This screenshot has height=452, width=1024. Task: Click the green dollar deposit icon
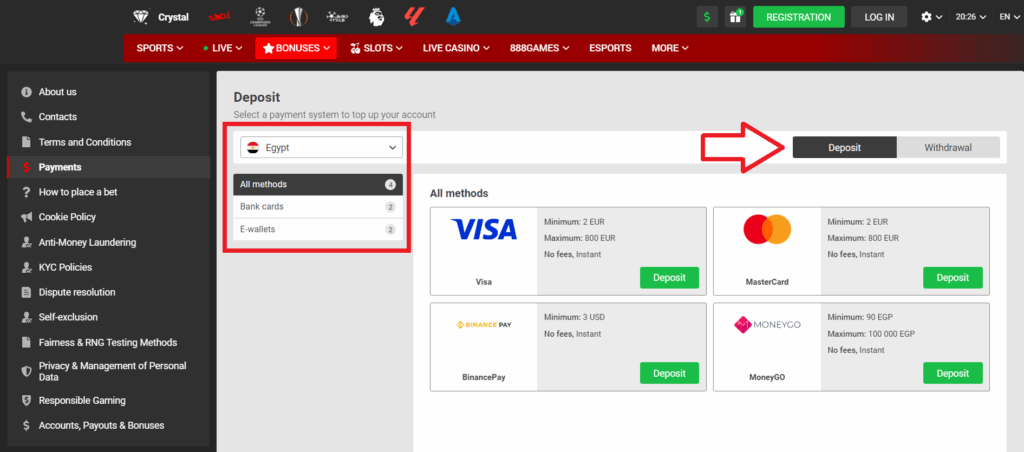707,17
